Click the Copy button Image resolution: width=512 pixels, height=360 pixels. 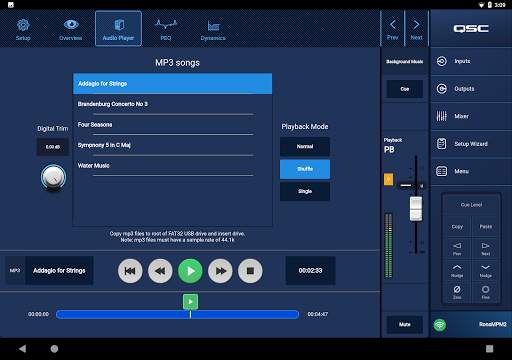tap(457, 227)
